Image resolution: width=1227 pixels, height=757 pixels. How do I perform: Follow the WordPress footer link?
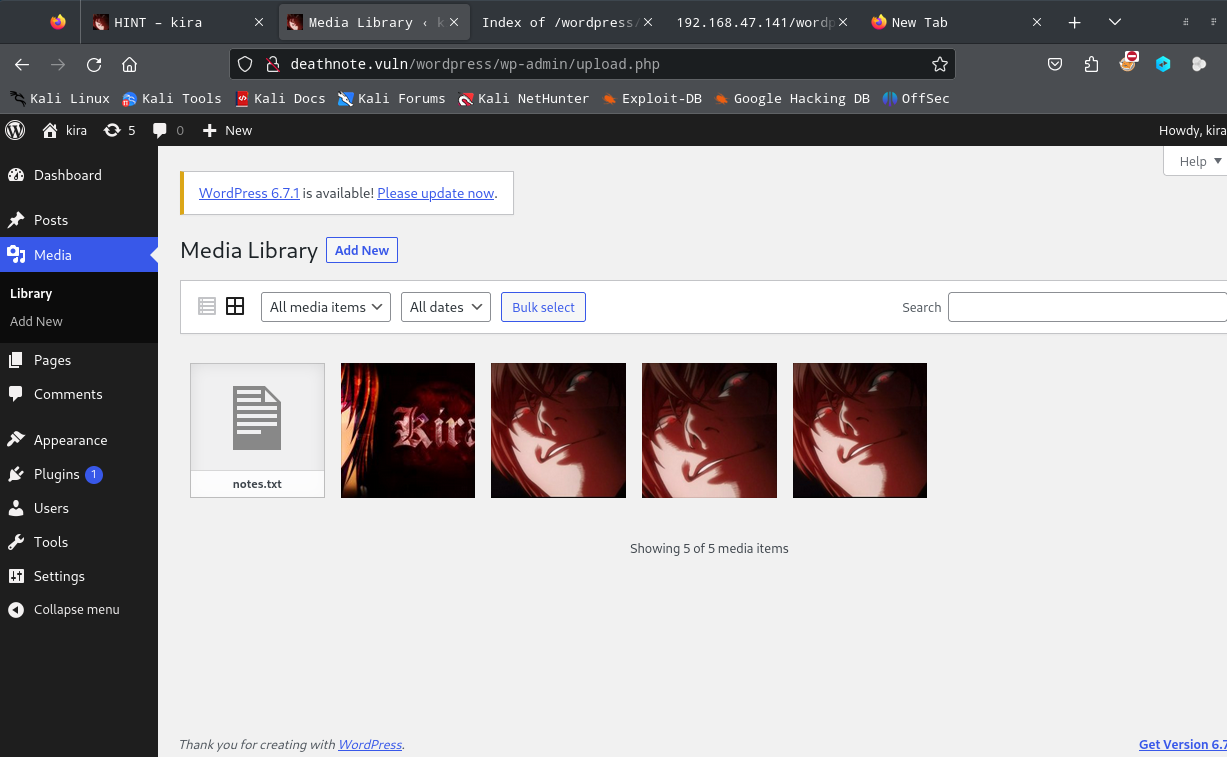pos(370,744)
